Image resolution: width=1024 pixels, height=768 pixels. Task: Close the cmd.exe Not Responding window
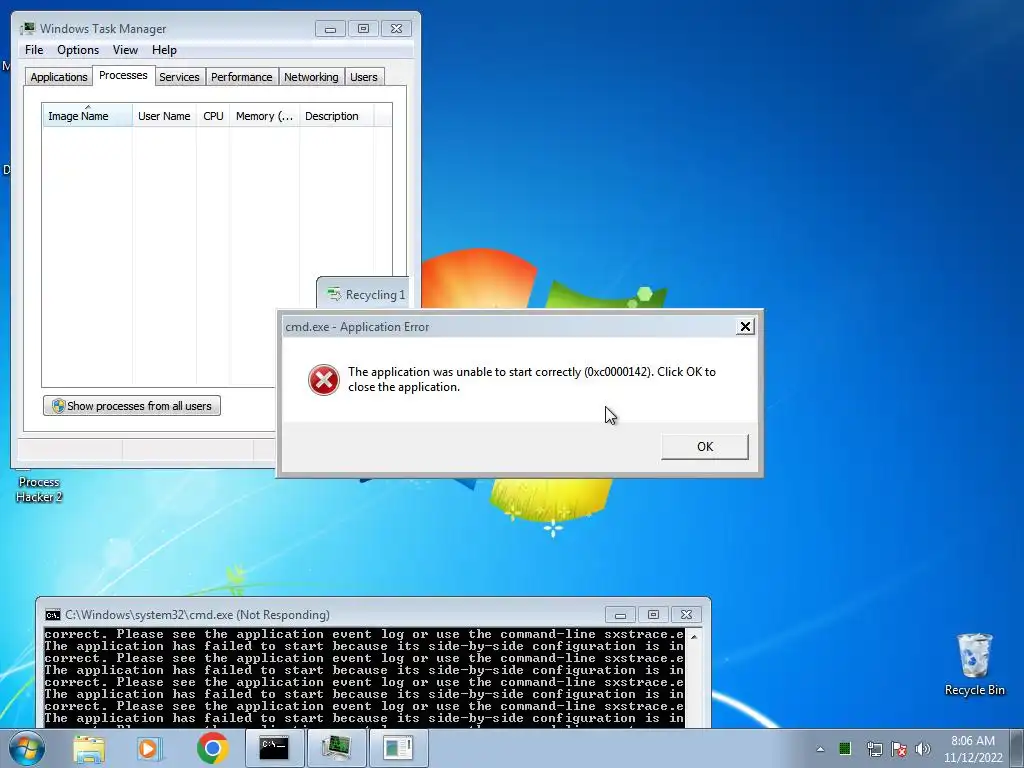click(686, 615)
